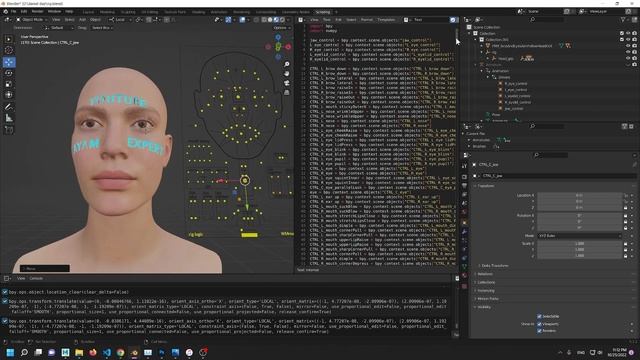Expand the Motion Paths panel

coord(487,299)
